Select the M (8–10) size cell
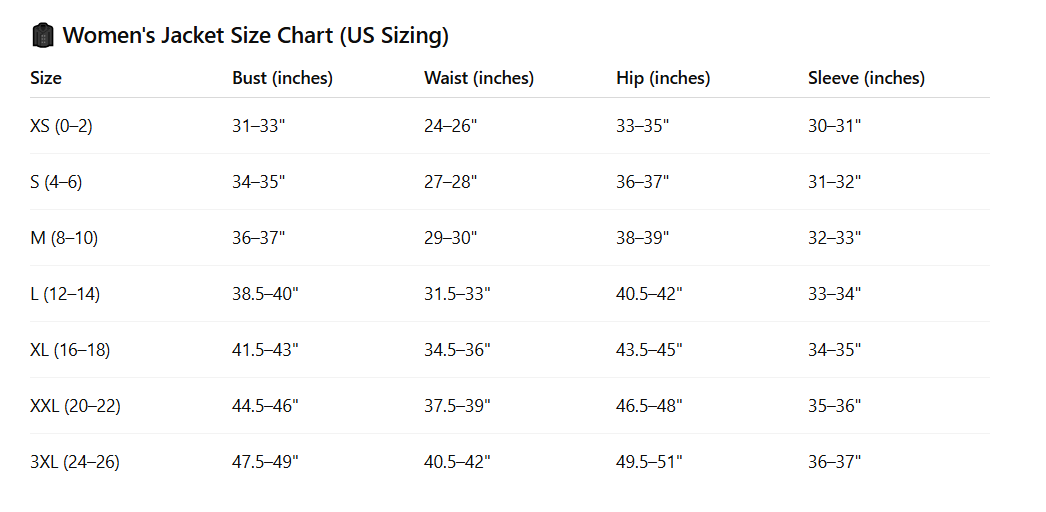Screen dimensions: 1046x512 pos(64,238)
